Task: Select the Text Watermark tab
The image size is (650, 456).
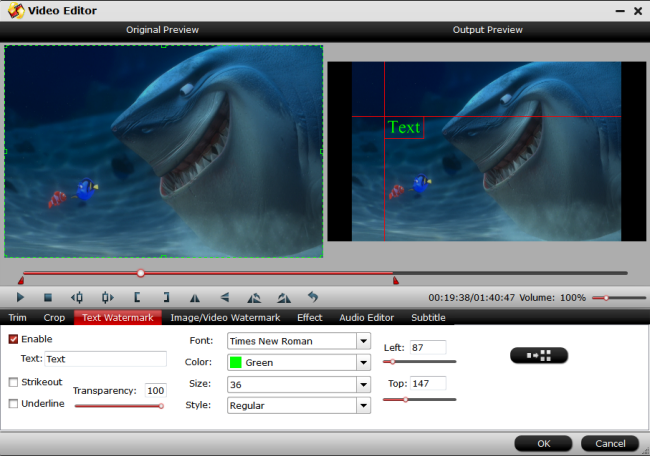Action: coord(118,318)
